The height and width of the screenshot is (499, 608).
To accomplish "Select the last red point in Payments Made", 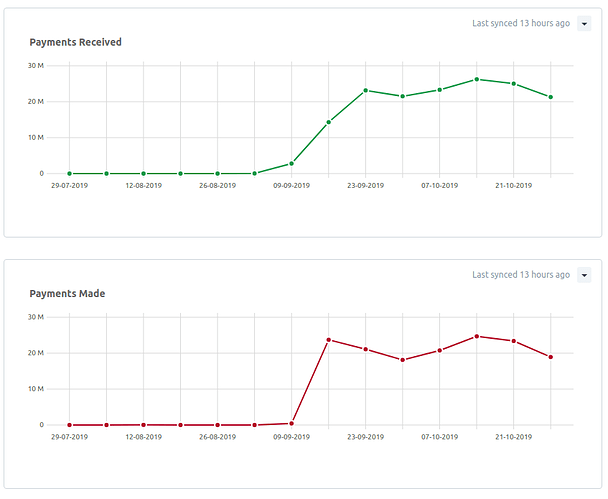I will [x=551, y=357].
